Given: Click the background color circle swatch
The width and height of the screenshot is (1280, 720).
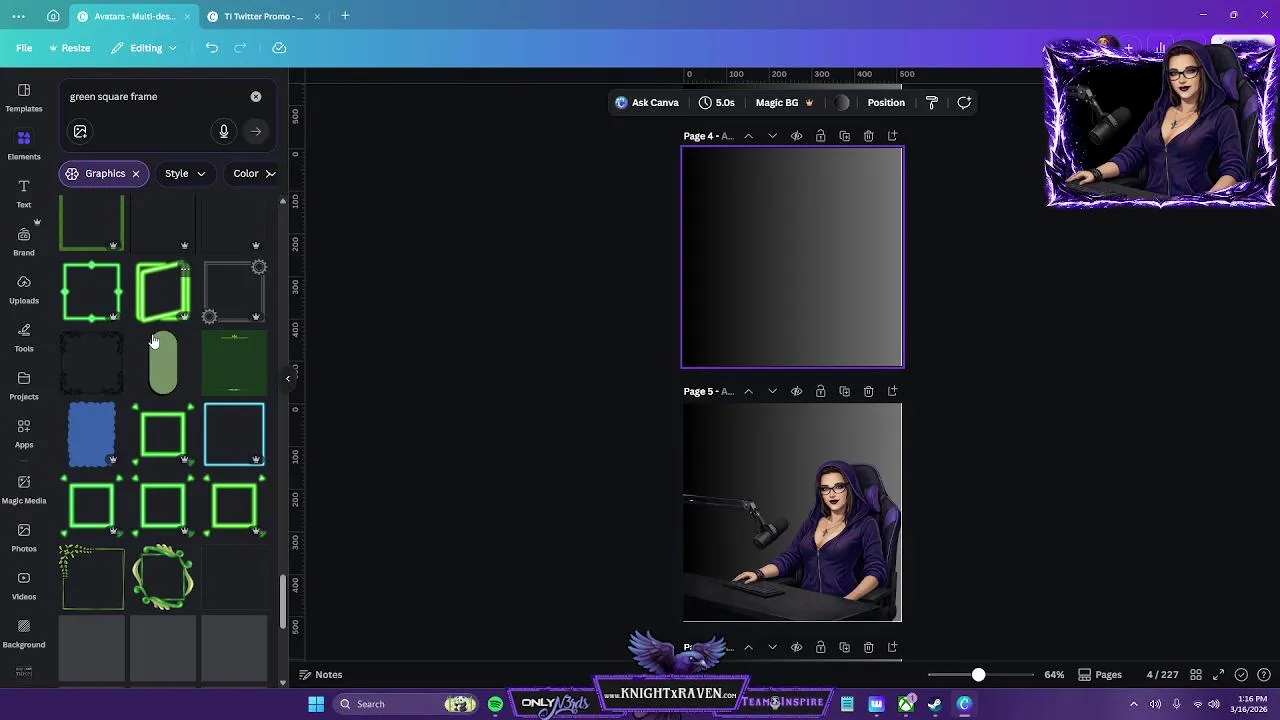Looking at the screenshot, I should click(x=841, y=102).
